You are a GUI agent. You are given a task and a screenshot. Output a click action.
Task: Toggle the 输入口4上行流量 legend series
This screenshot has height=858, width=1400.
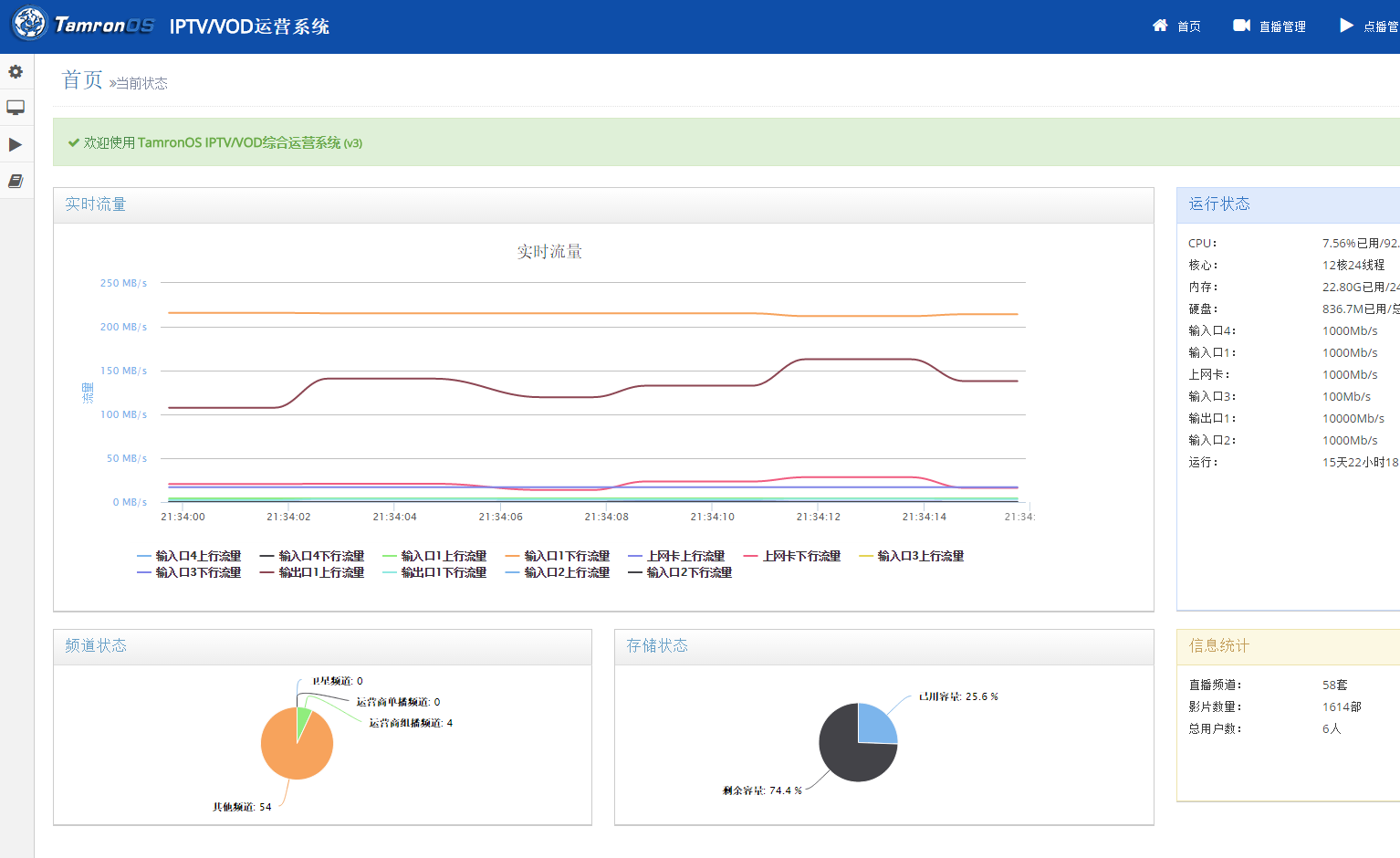(189, 556)
